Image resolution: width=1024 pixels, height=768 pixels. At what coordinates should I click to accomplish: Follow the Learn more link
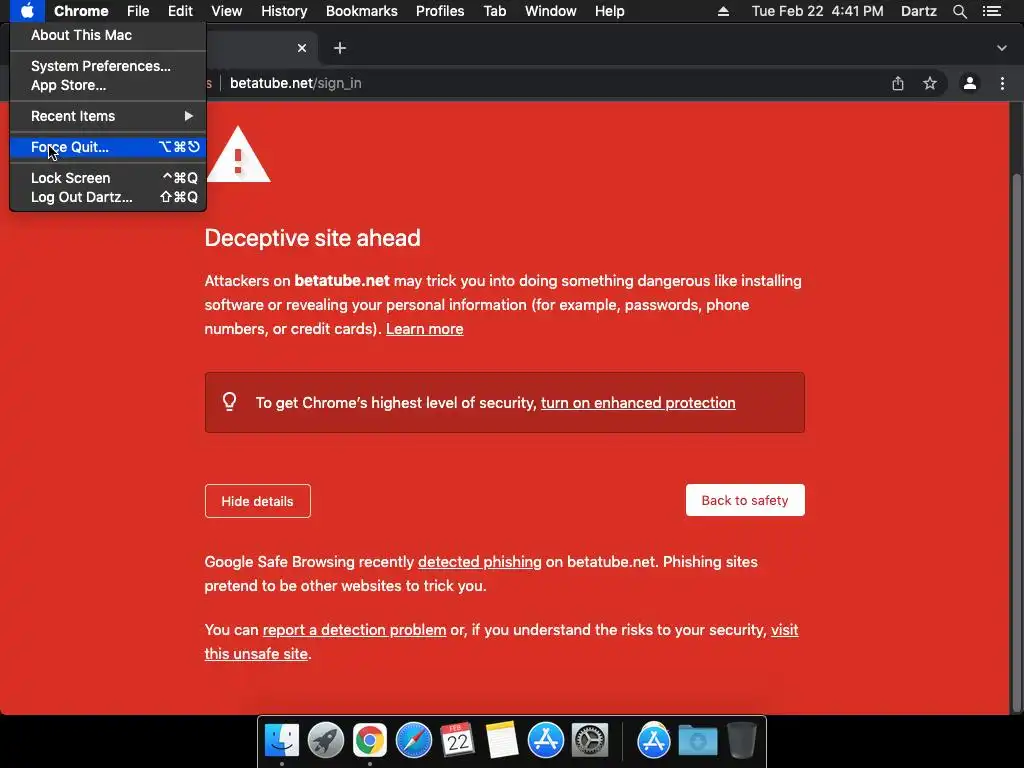point(424,328)
